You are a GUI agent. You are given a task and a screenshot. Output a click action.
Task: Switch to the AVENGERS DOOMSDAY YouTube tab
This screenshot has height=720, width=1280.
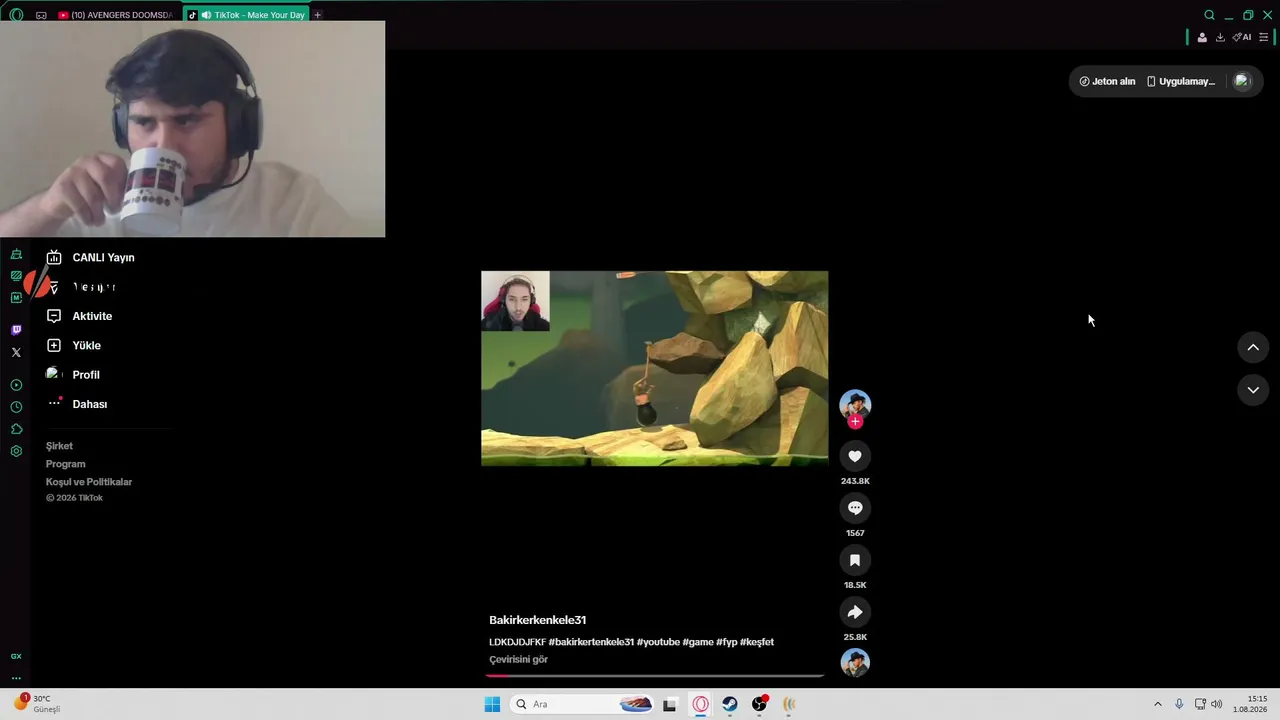116,15
